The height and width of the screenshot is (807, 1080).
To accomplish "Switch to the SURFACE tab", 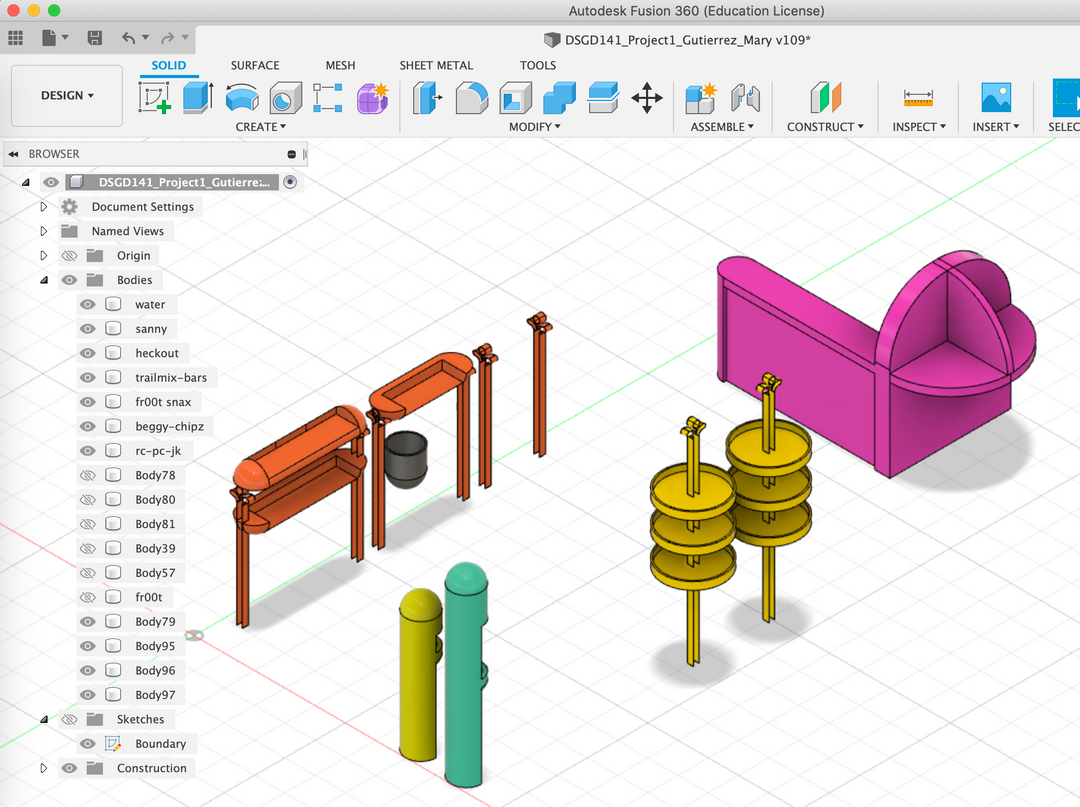I will point(255,66).
